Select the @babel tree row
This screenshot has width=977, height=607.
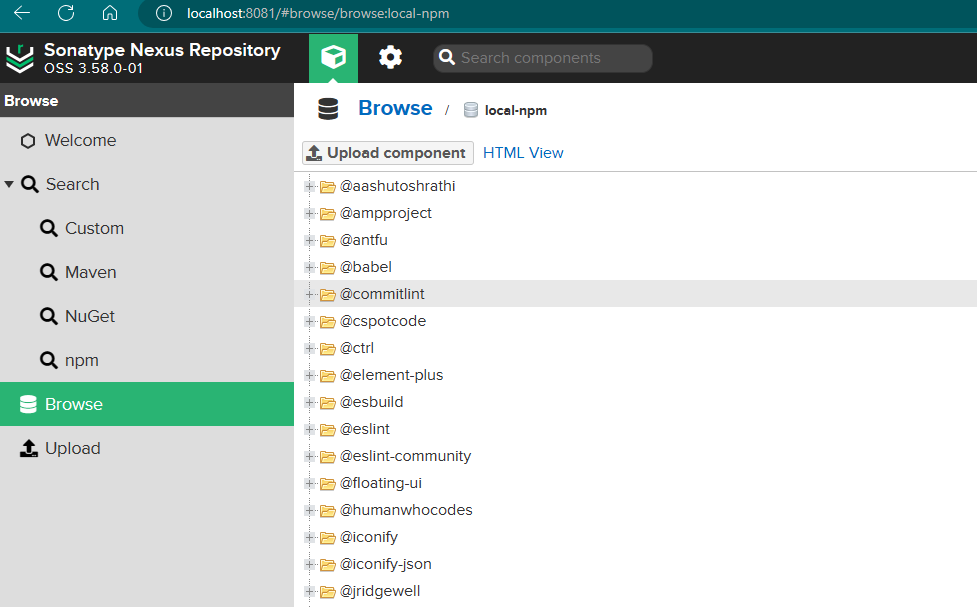[x=636, y=267]
